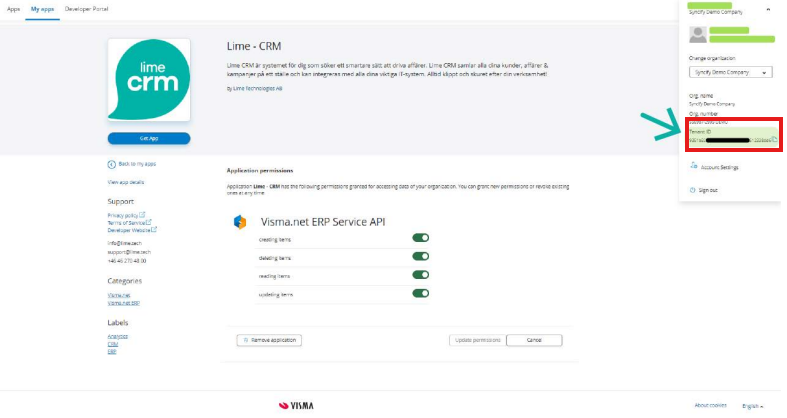The width and height of the screenshot is (787, 418).
Task: Open the Developer Website link
Action: tap(128, 230)
